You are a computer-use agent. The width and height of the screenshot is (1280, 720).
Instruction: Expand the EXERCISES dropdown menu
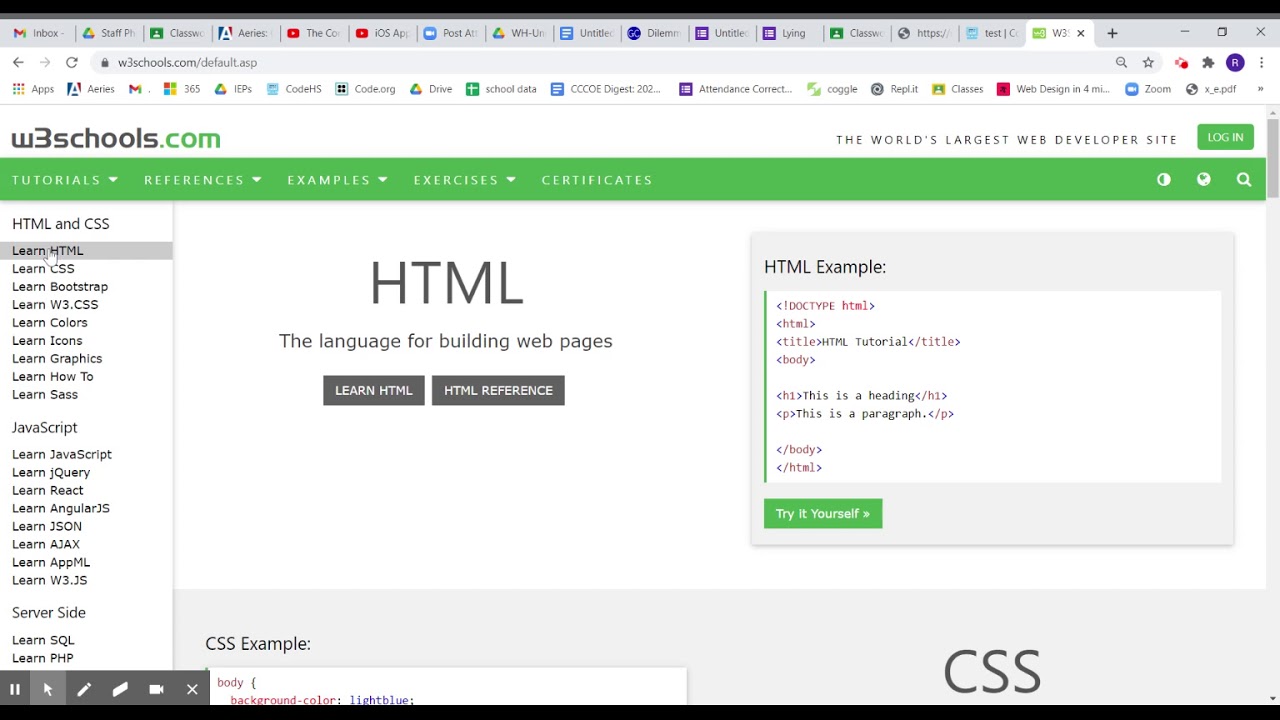(x=465, y=180)
